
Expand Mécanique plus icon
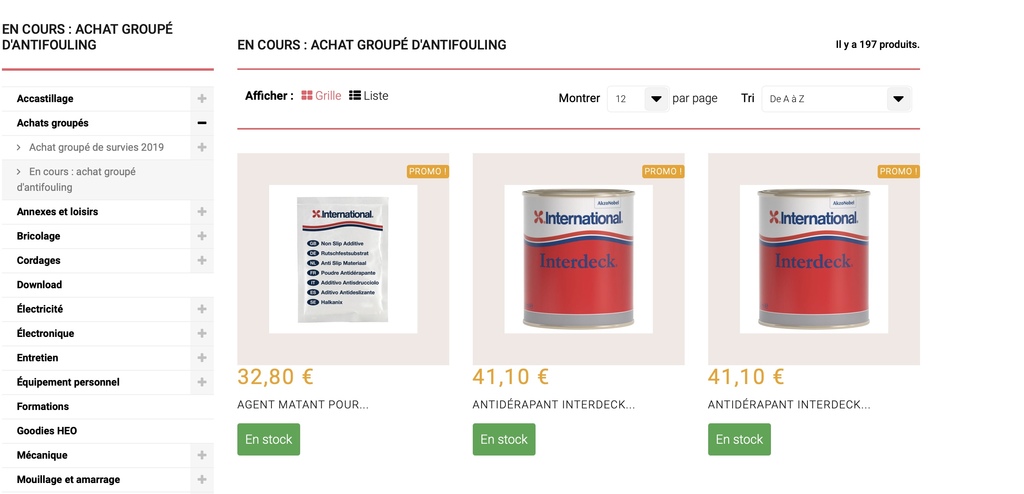pyautogui.click(x=202, y=455)
